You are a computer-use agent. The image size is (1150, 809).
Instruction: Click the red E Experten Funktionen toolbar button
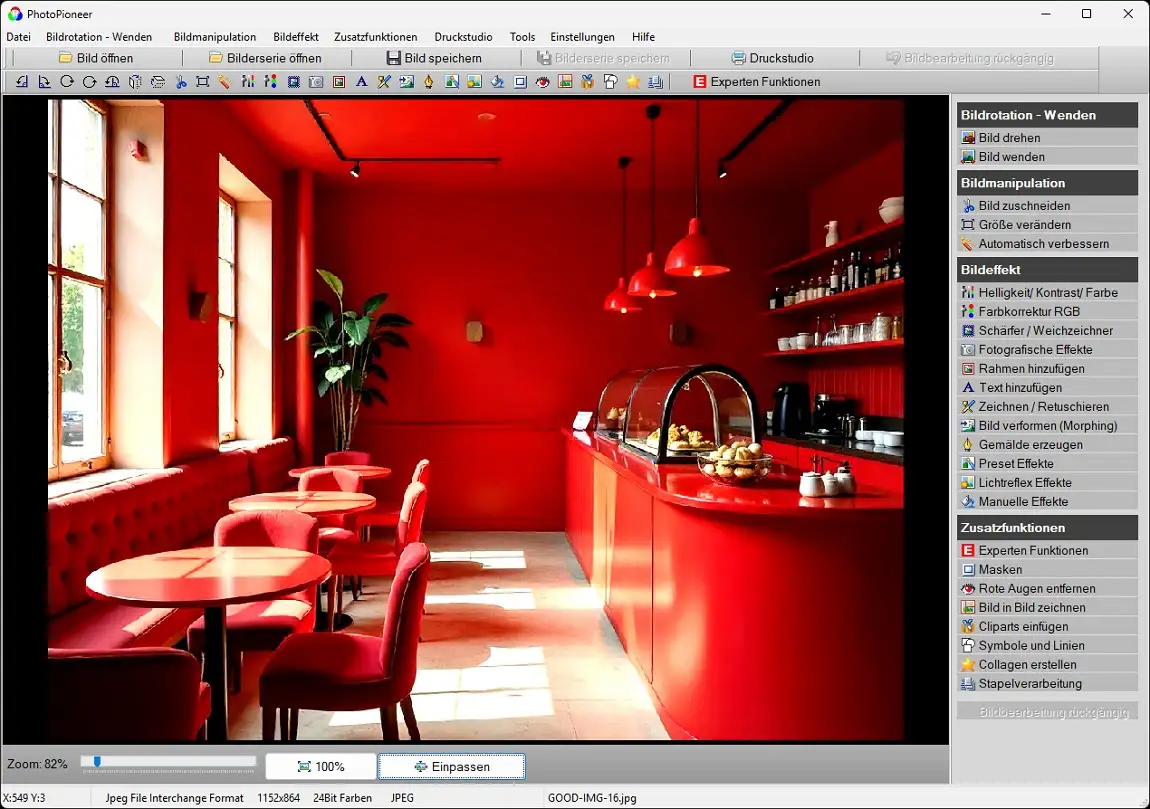coord(756,82)
